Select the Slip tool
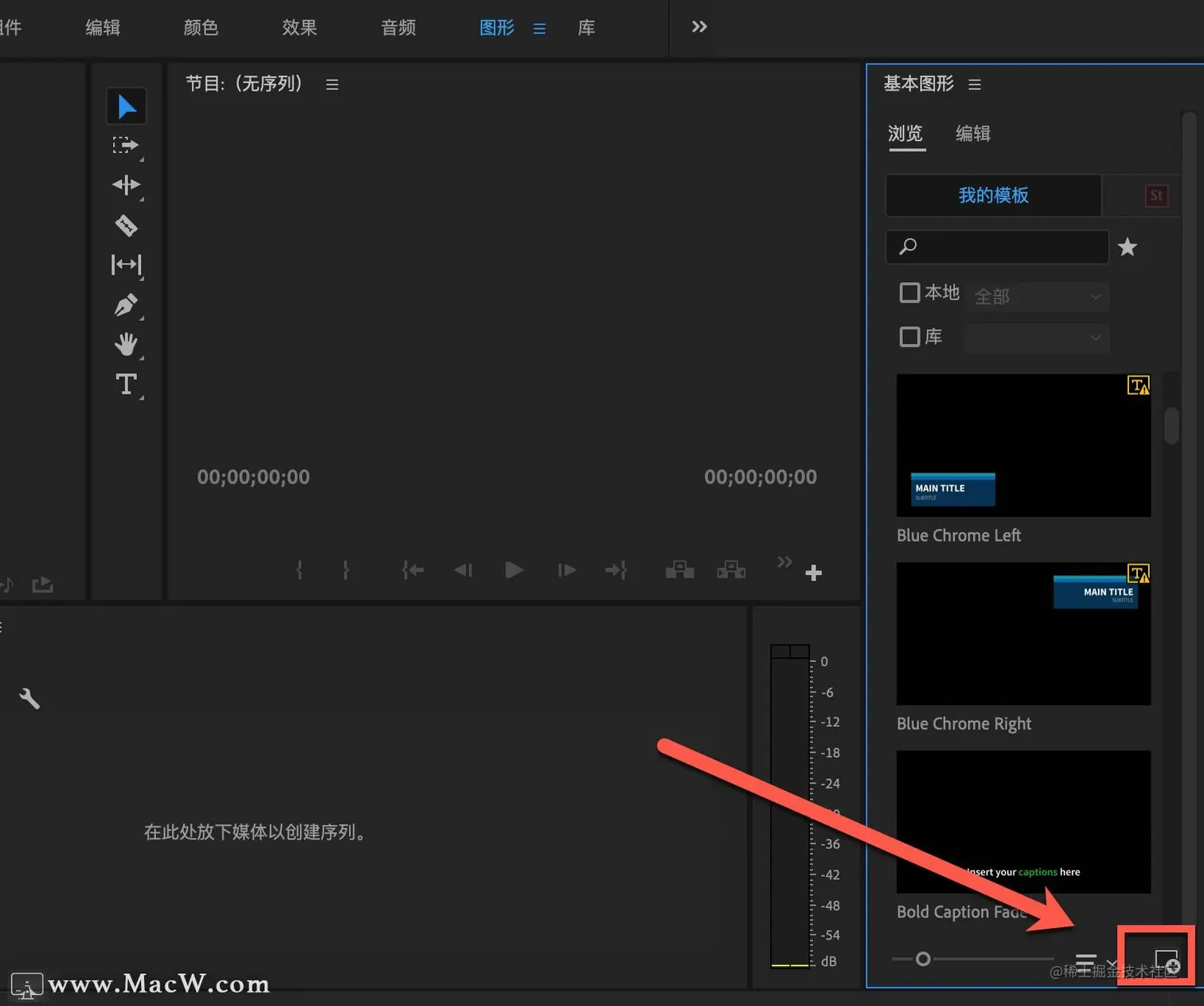1204x1006 pixels. click(126, 264)
